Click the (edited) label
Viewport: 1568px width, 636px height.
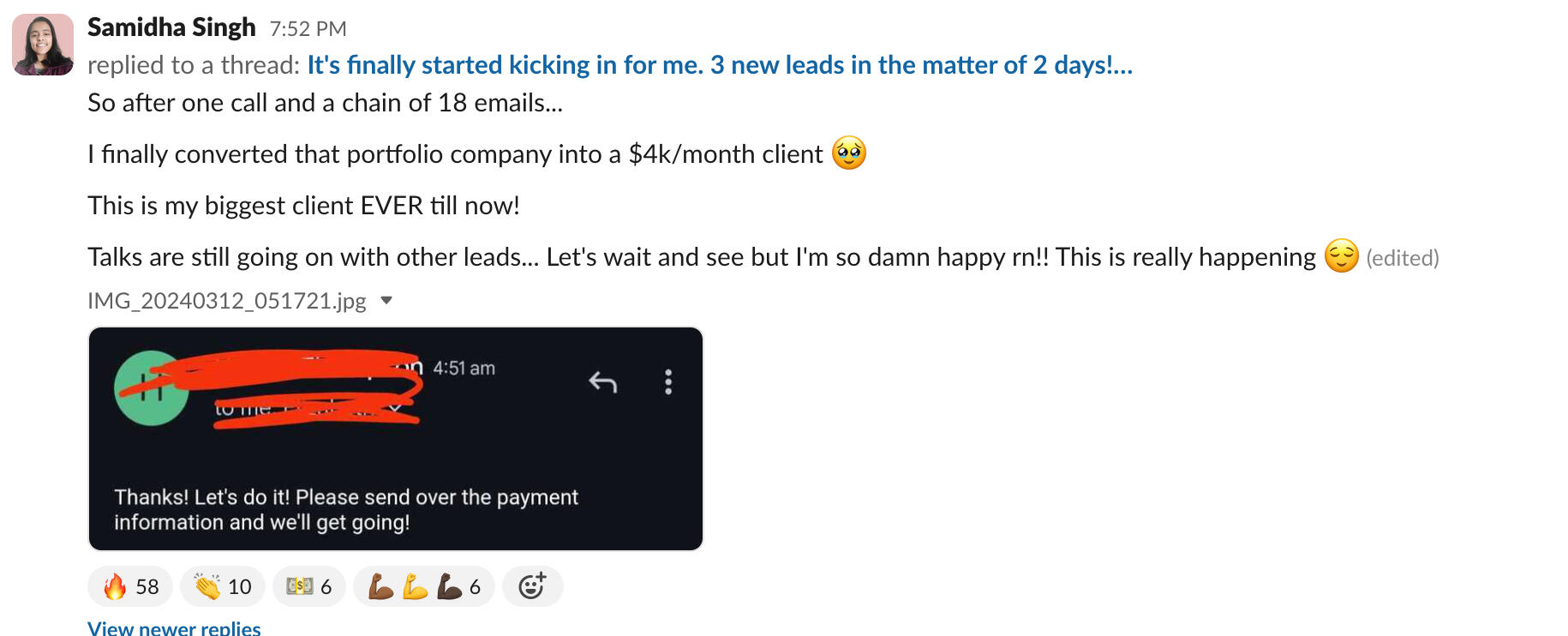pos(1402,258)
